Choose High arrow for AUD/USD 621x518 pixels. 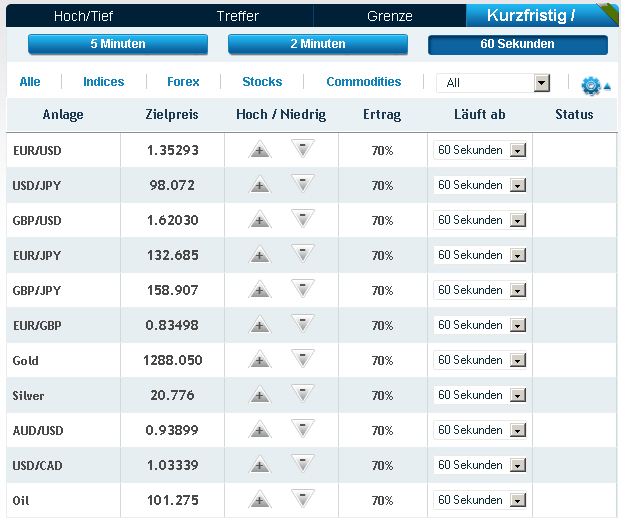click(x=260, y=429)
